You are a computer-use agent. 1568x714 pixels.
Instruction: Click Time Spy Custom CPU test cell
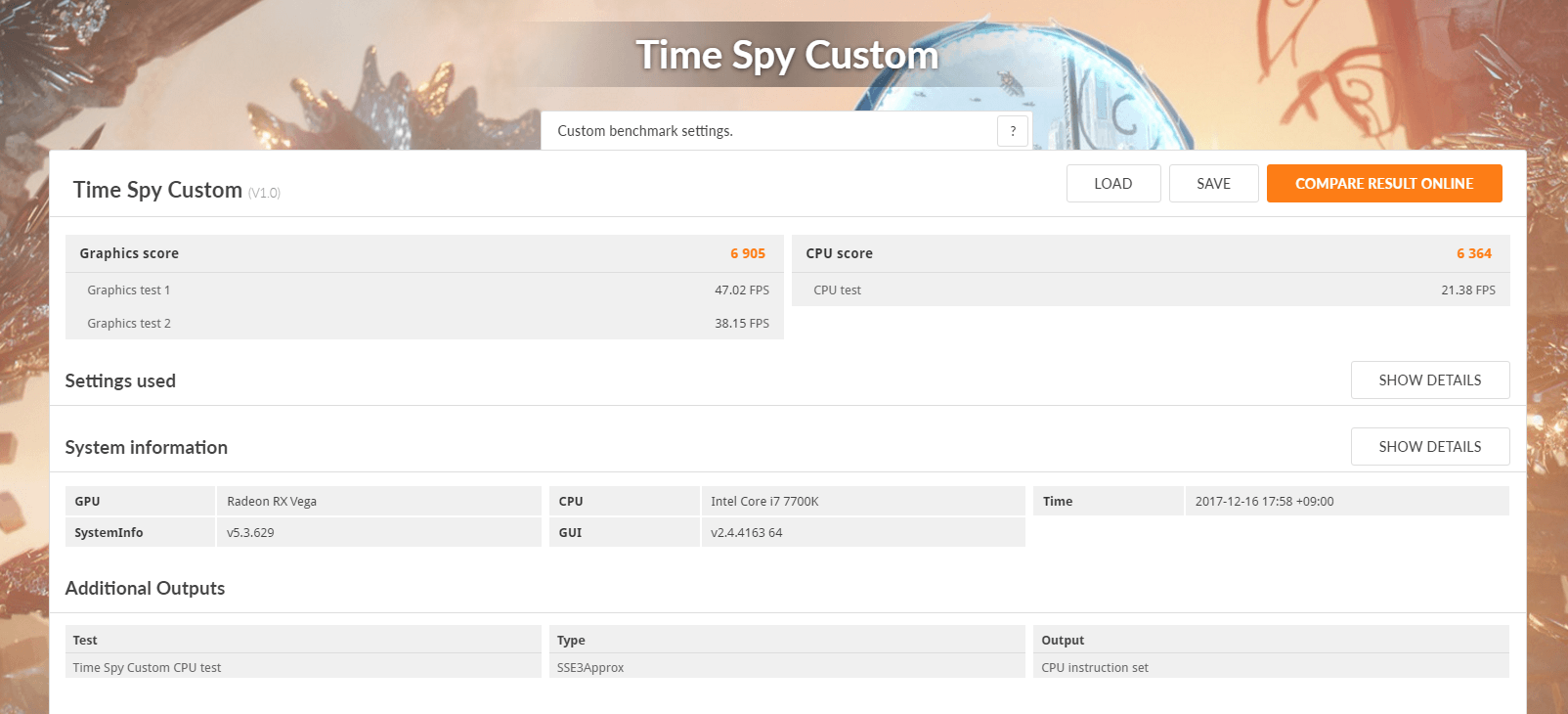click(x=303, y=667)
